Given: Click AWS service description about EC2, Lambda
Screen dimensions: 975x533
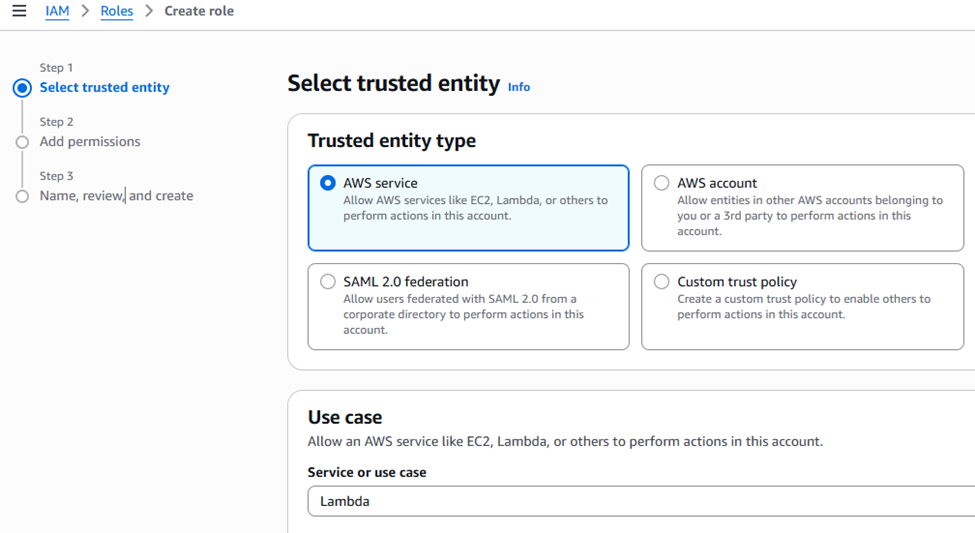Looking at the screenshot, I should pyautogui.click(x=475, y=208).
